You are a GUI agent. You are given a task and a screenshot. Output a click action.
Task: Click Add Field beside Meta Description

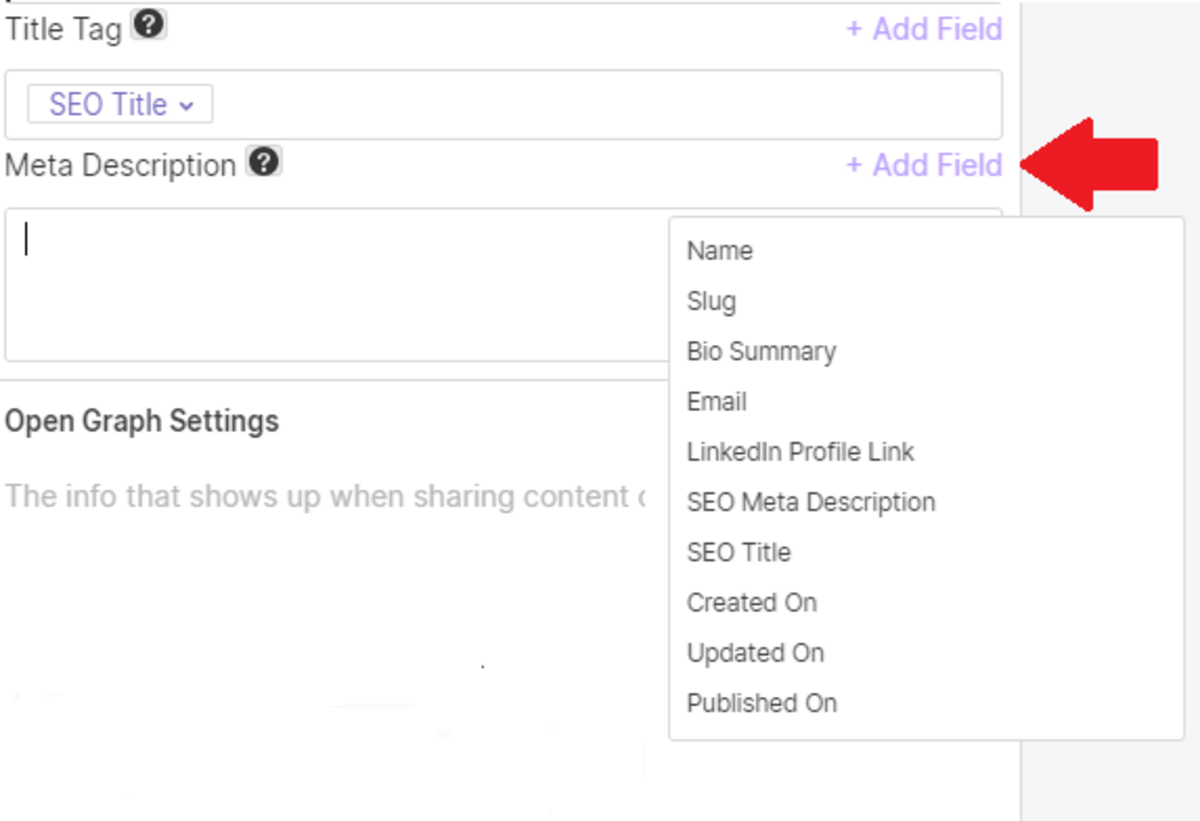click(922, 165)
